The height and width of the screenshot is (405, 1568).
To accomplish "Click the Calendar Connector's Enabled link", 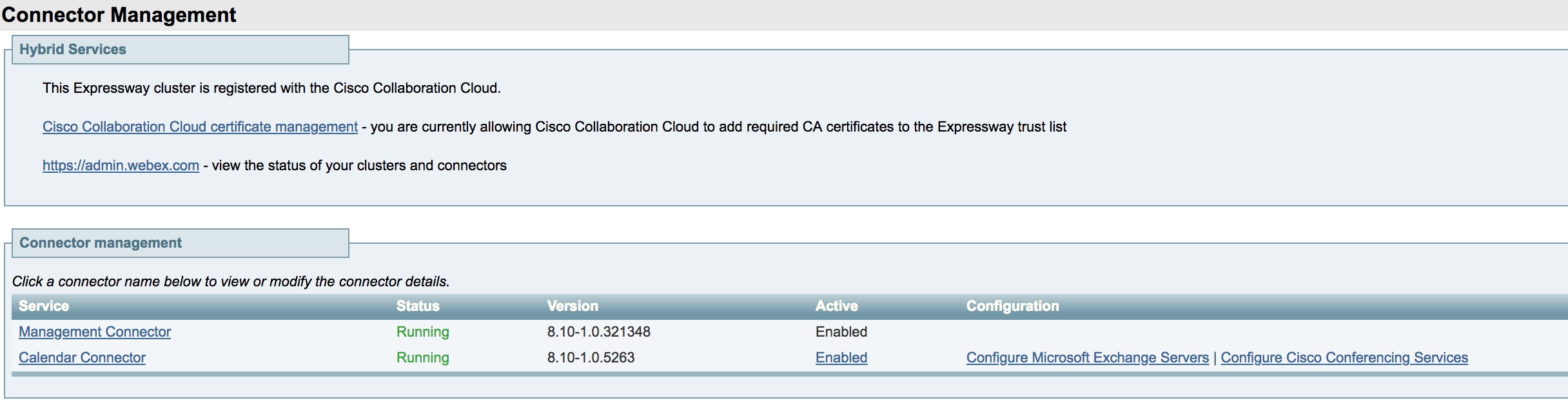I will [x=841, y=358].
